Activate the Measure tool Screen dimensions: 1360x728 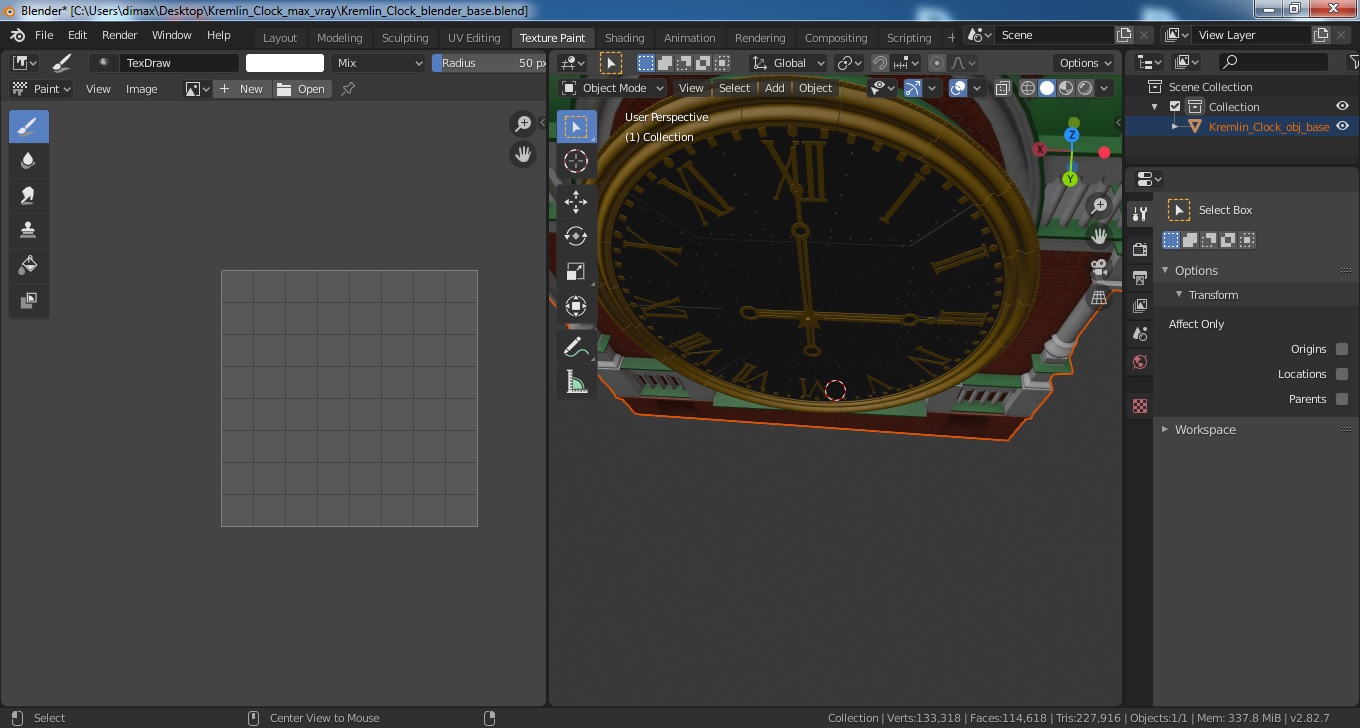tap(576, 382)
